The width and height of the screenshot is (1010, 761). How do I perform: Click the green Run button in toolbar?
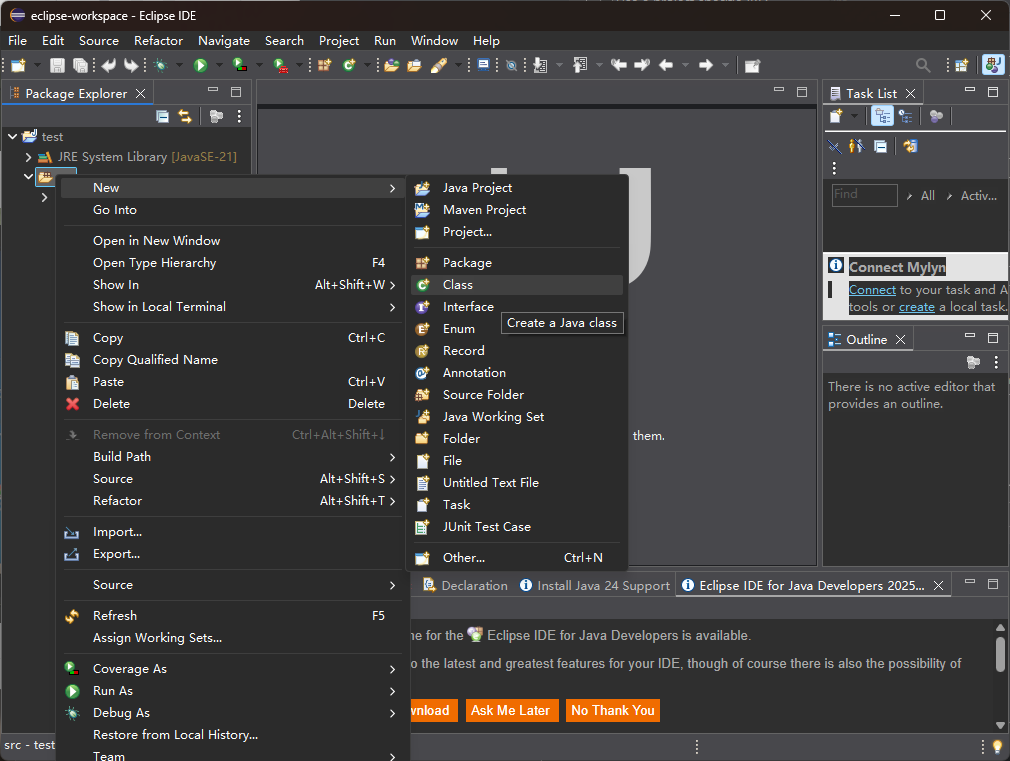[200, 65]
